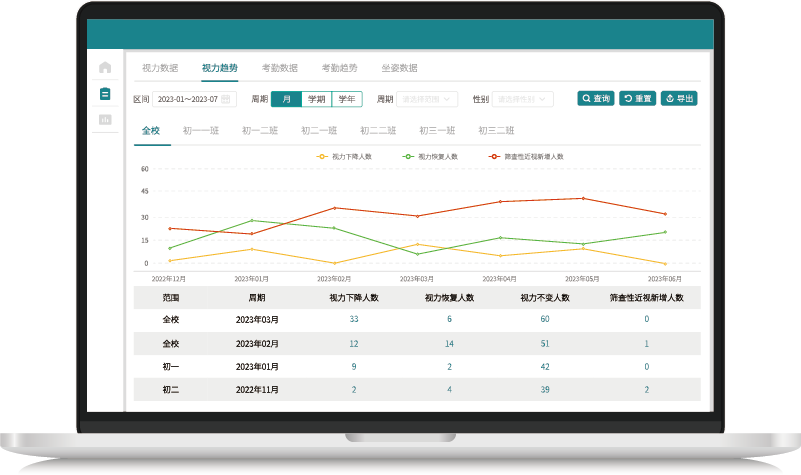Click red line data point at 2023年05月
801x475 pixels.
click(583, 198)
